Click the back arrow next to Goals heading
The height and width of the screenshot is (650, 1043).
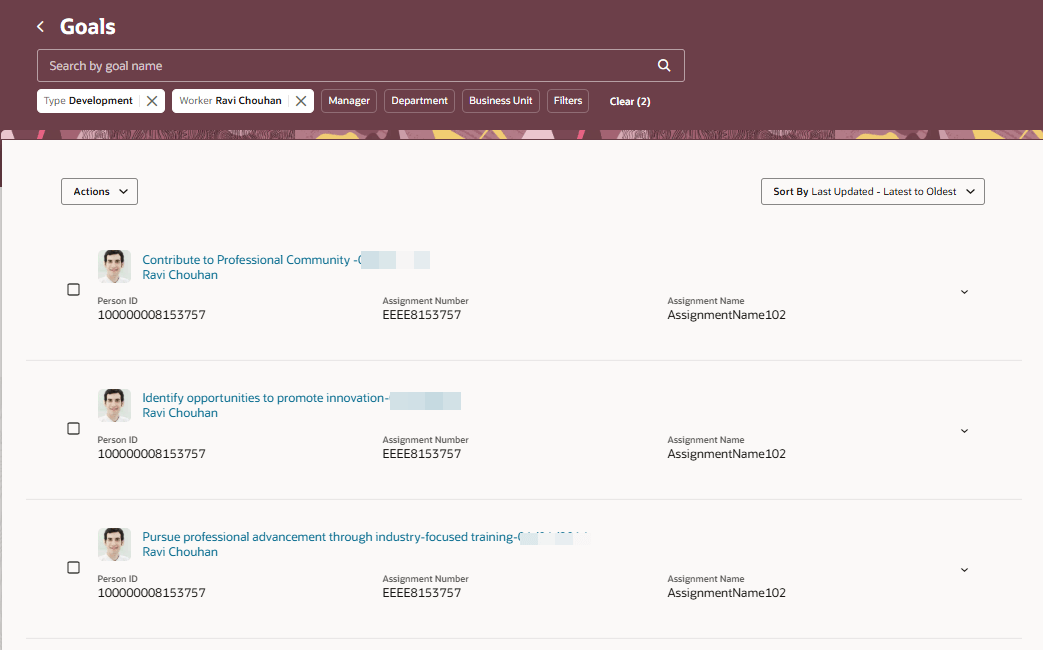point(39,26)
